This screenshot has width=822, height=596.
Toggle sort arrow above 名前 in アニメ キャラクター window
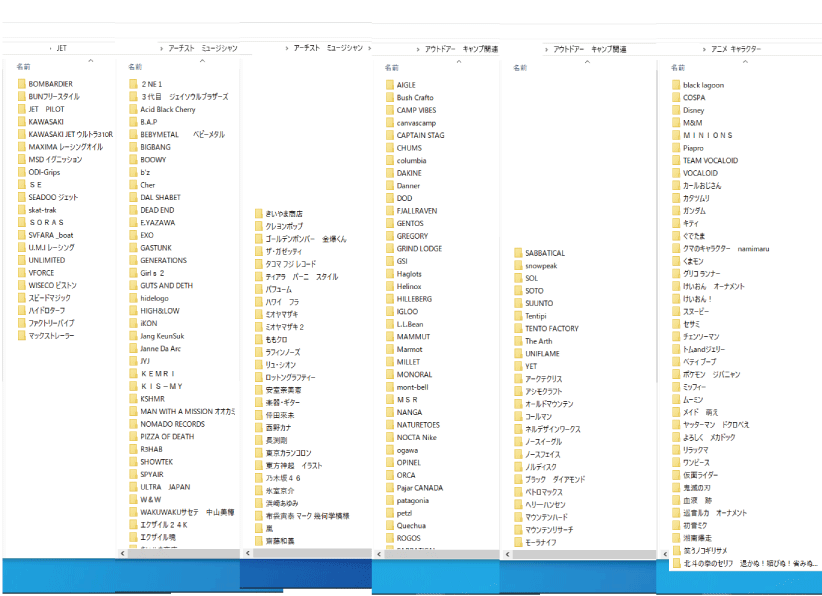[745, 62]
